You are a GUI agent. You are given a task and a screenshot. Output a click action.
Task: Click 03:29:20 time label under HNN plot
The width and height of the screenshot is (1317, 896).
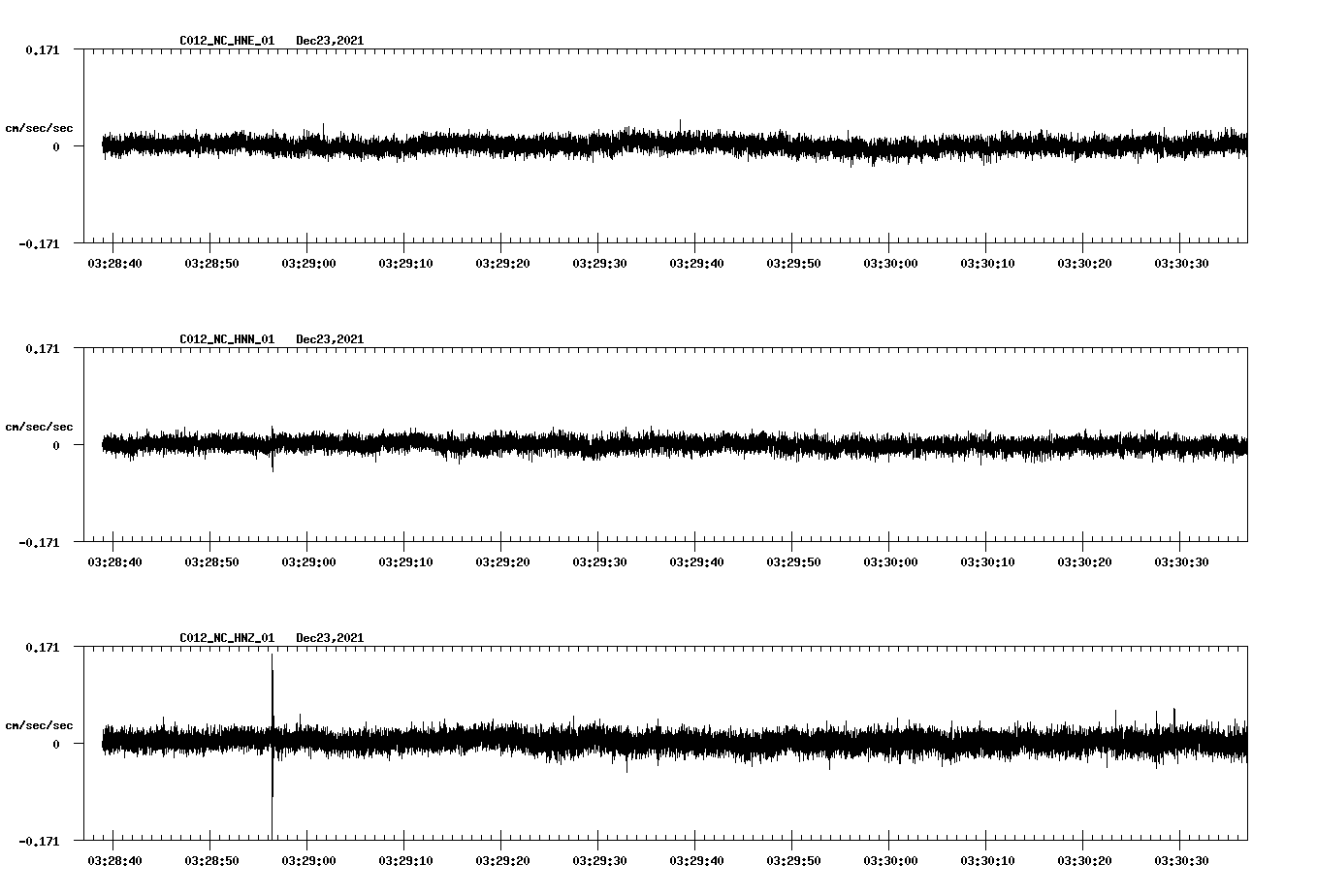[502, 561]
